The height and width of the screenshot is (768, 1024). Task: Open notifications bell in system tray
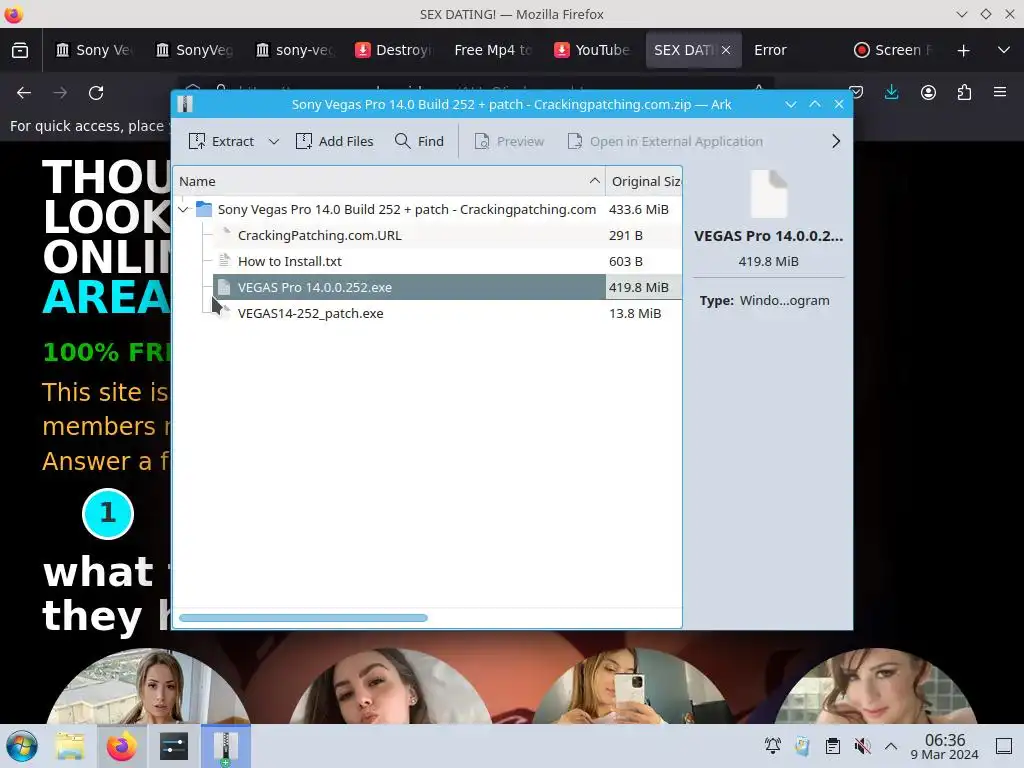coord(773,746)
